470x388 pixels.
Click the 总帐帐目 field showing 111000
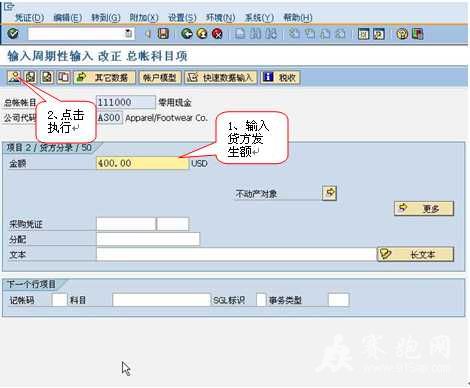(x=126, y=102)
